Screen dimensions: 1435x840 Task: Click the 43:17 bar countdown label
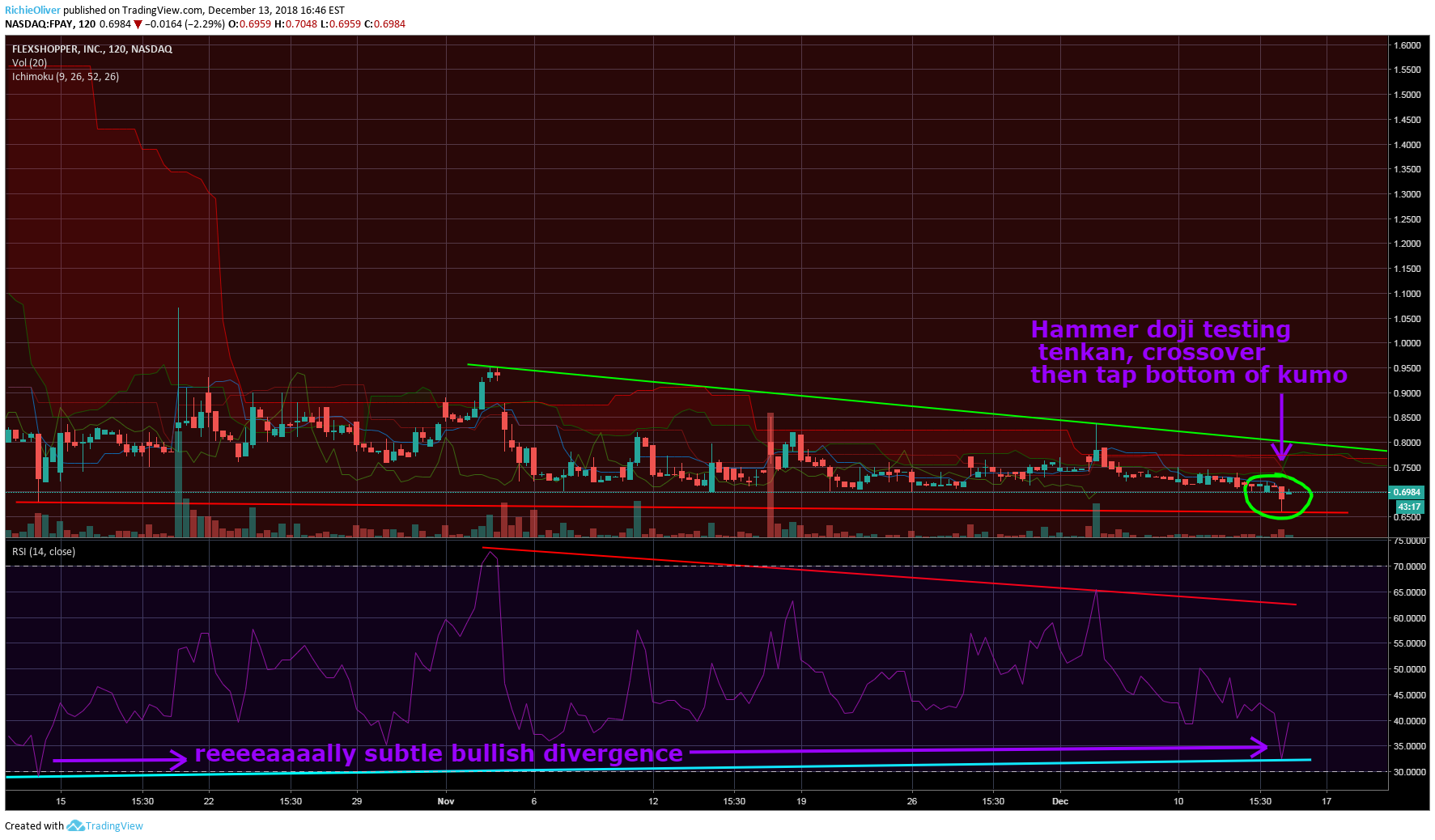1409,507
